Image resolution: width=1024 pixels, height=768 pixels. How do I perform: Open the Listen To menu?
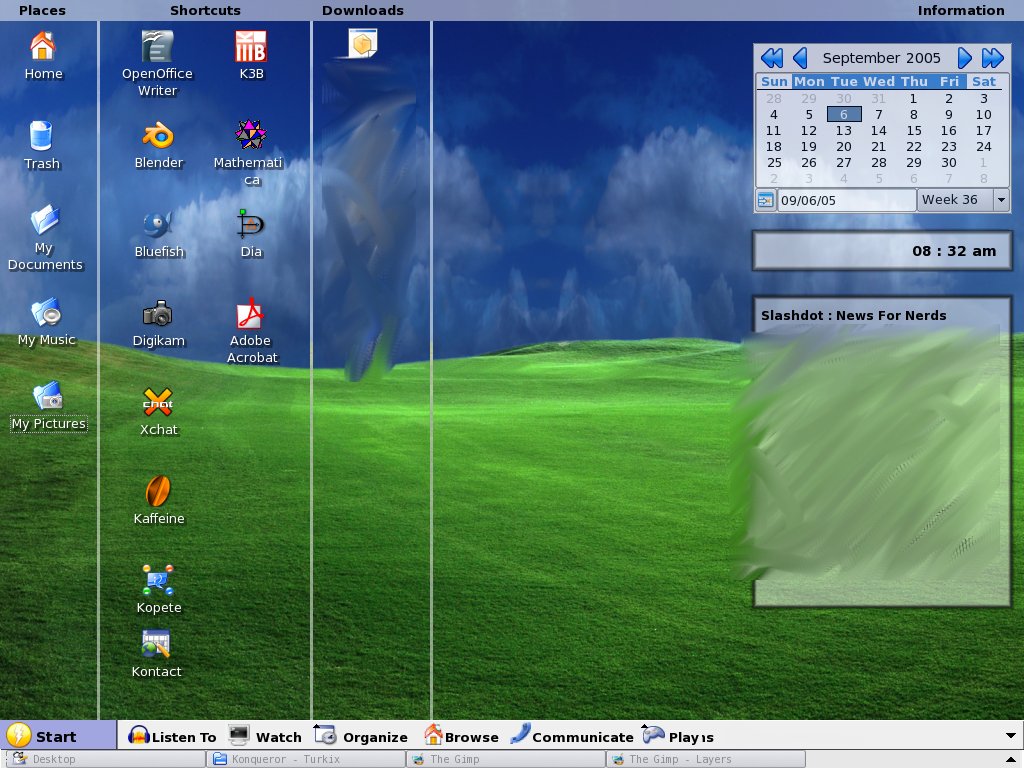(x=172, y=737)
